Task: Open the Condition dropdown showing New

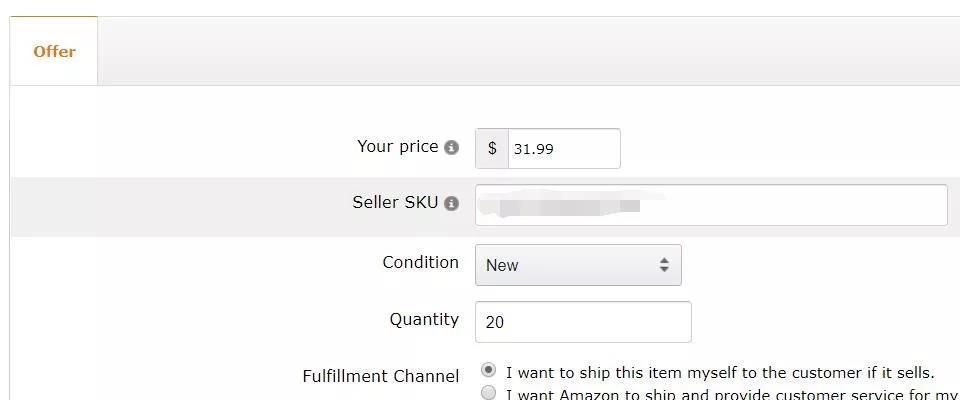Action: (x=578, y=265)
